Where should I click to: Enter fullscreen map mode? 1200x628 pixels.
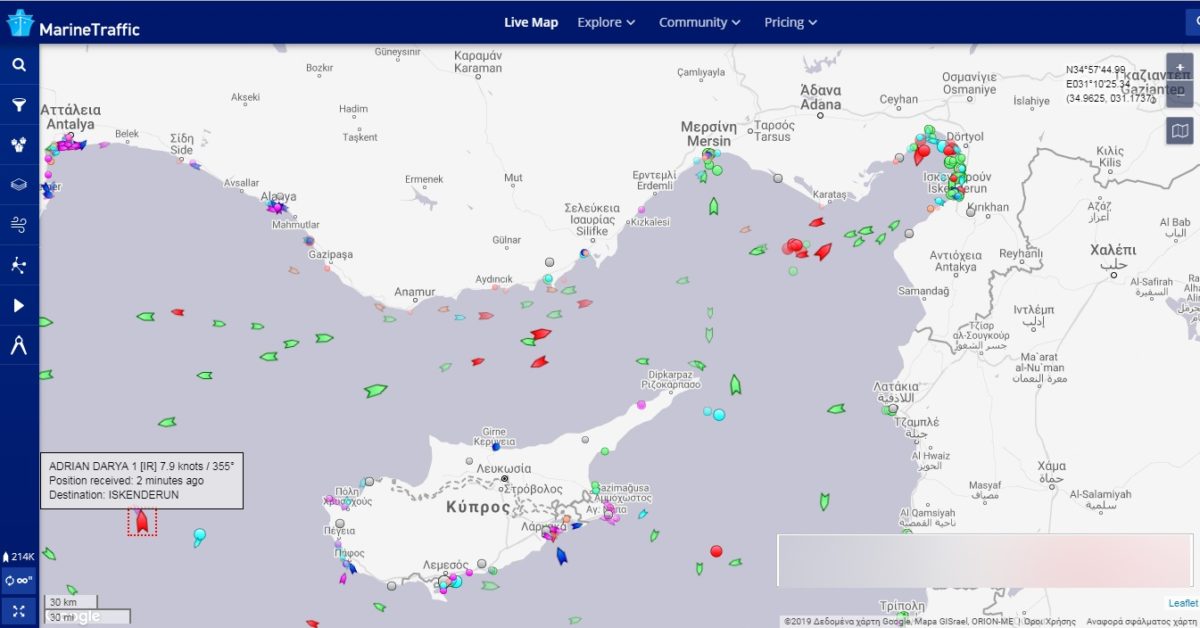pyautogui.click(x=19, y=609)
